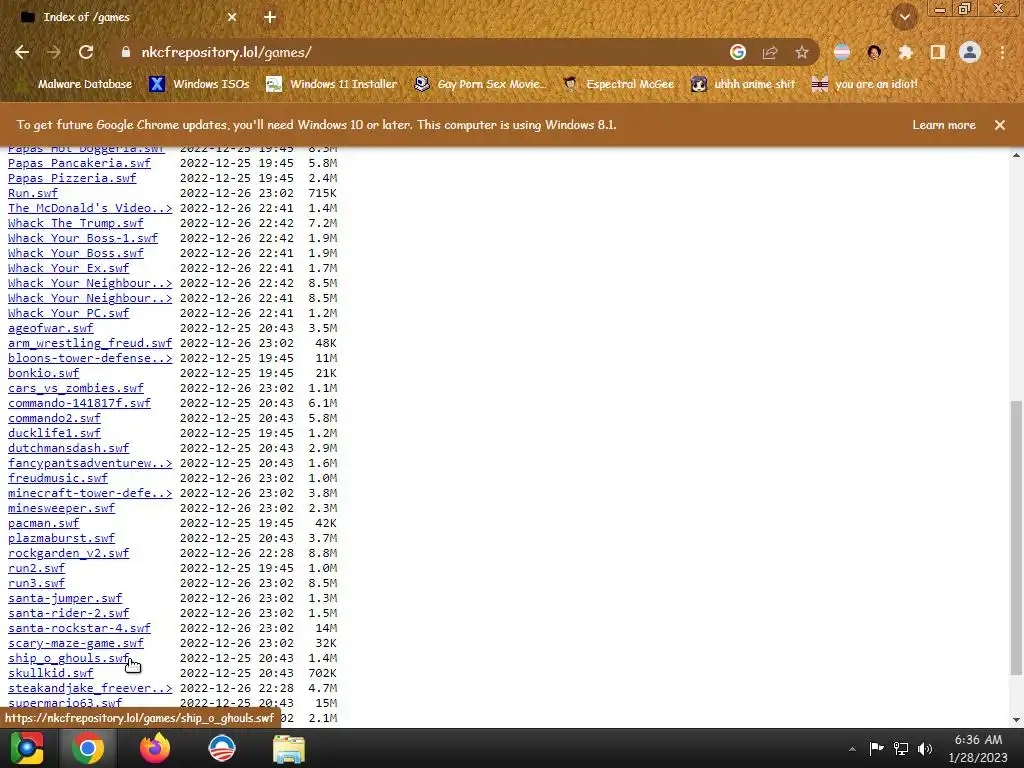This screenshot has width=1024, height=768.
Task: Open uhhh anime shit bookmark
Action: point(743,84)
